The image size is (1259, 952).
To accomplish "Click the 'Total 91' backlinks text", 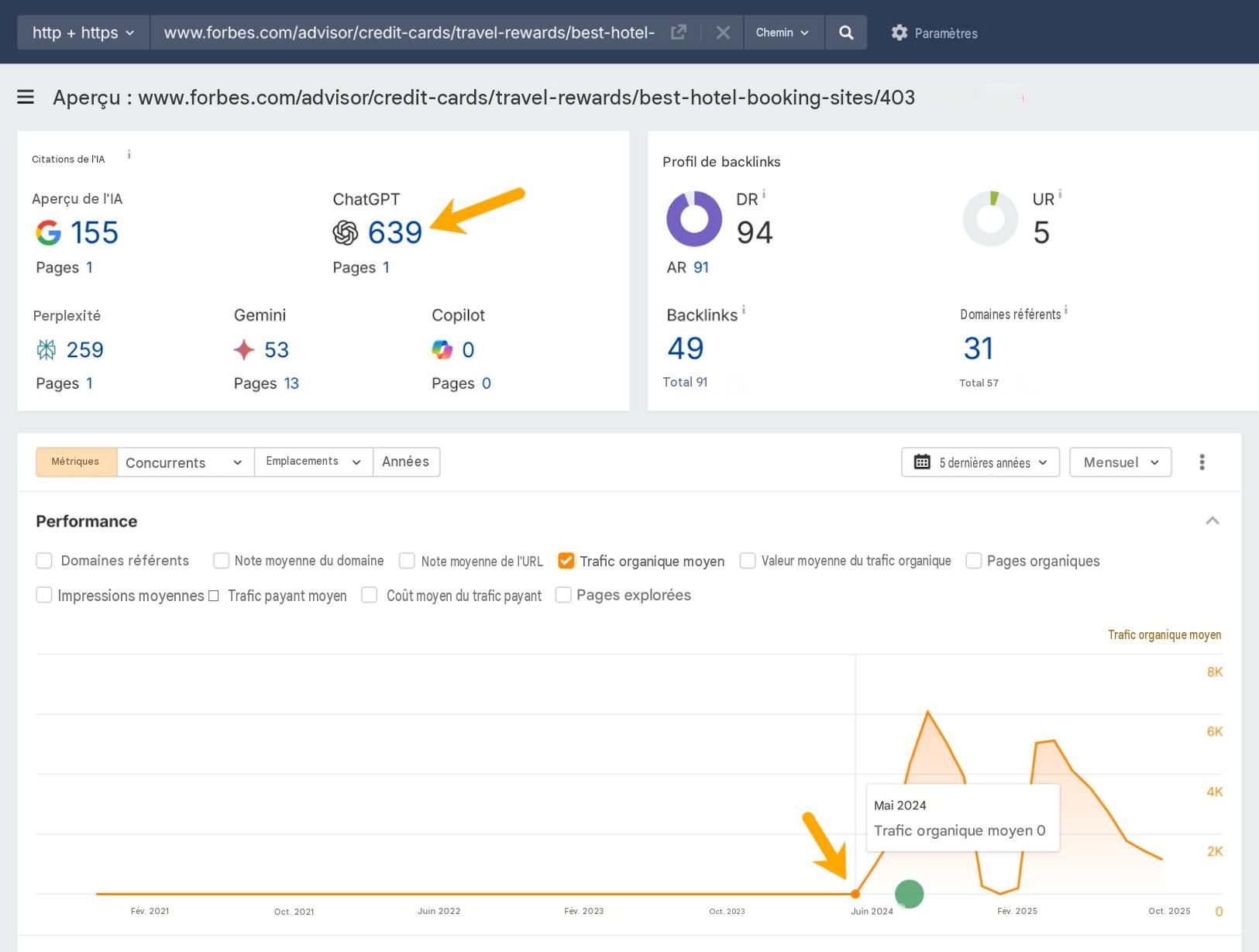I will point(685,382).
